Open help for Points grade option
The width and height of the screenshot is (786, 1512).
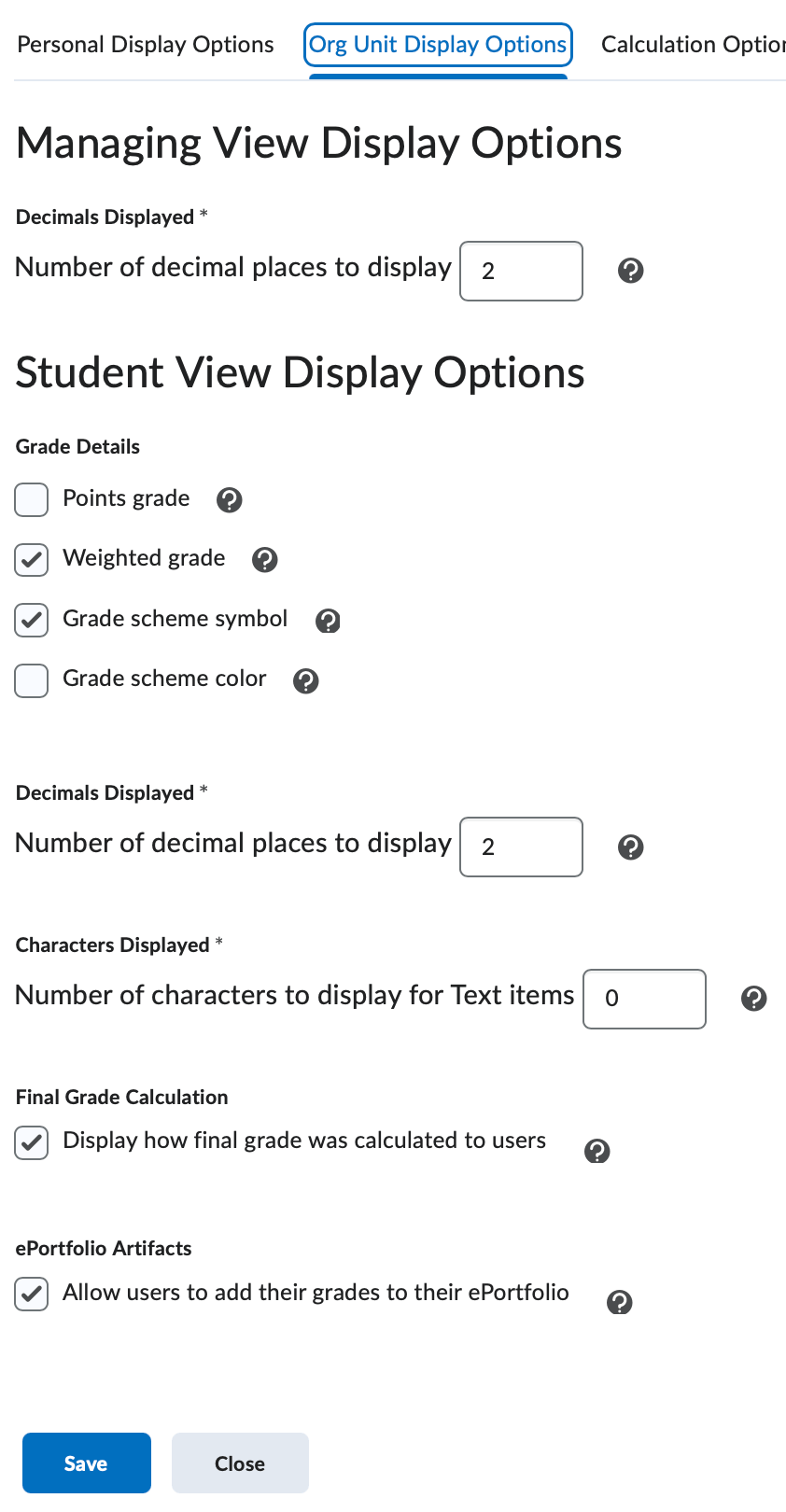pyautogui.click(x=230, y=500)
